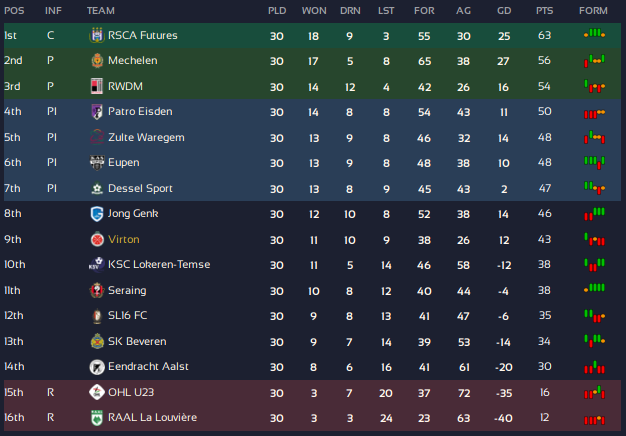
Task: Click the Seraing club badge
Action: tap(97, 290)
